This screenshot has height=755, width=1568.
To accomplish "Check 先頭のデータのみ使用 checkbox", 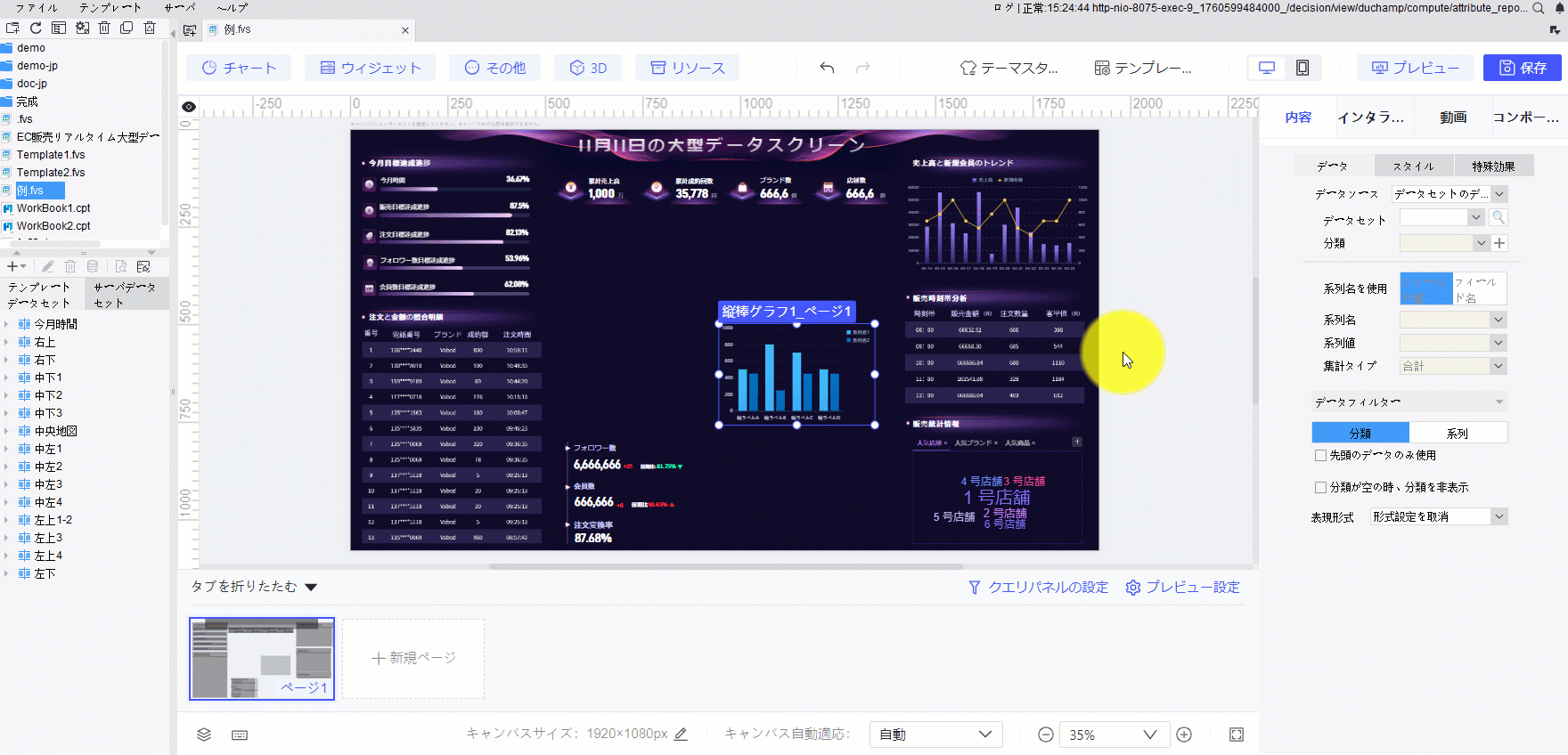I will click(1321, 455).
